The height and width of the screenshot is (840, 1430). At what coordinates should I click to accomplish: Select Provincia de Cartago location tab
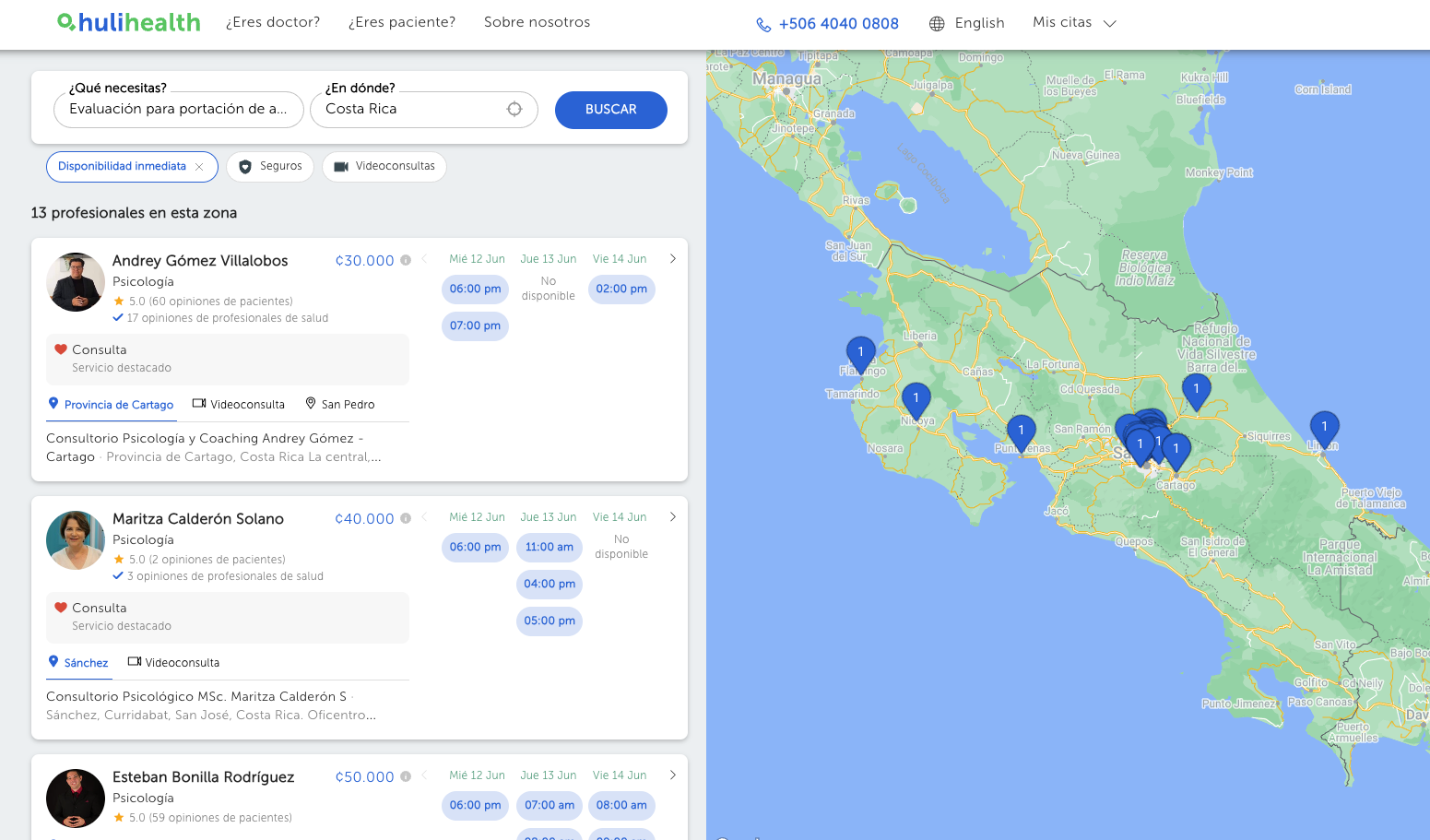click(112, 405)
